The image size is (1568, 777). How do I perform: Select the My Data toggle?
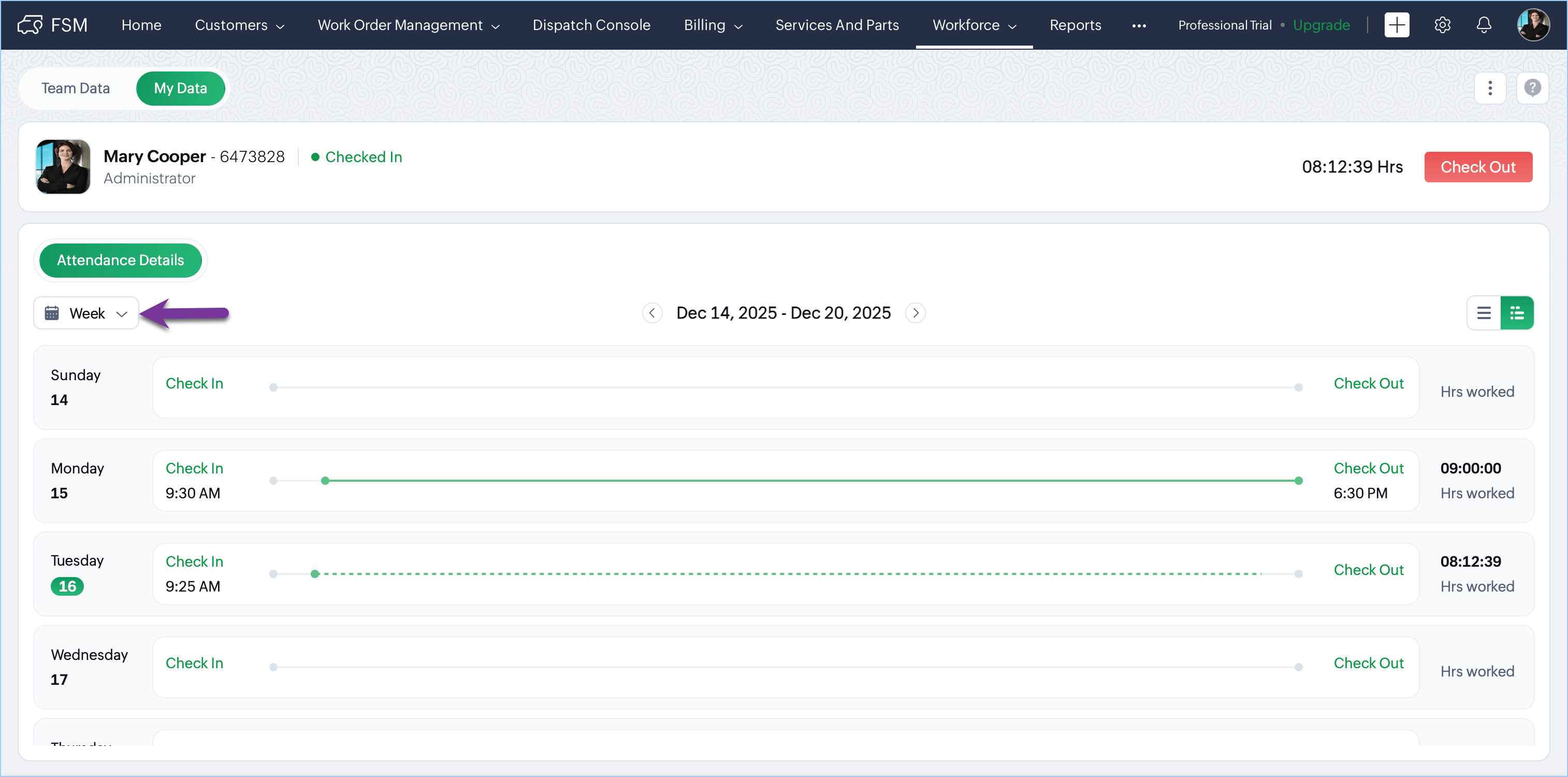pos(180,88)
